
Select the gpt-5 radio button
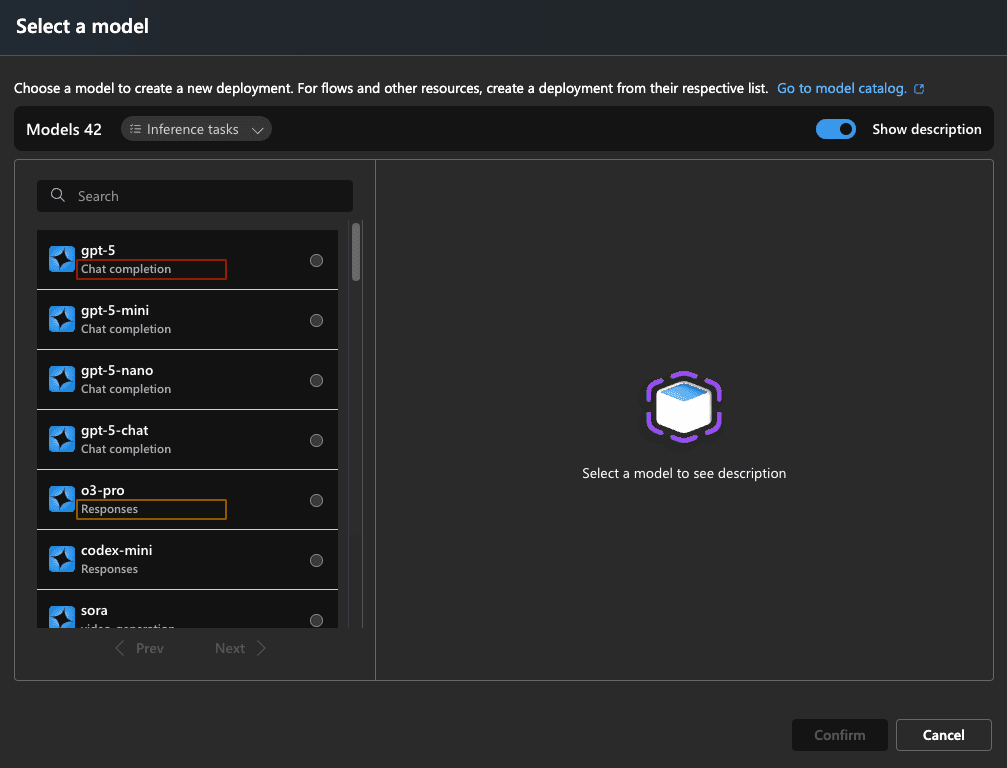pyautogui.click(x=317, y=260)
